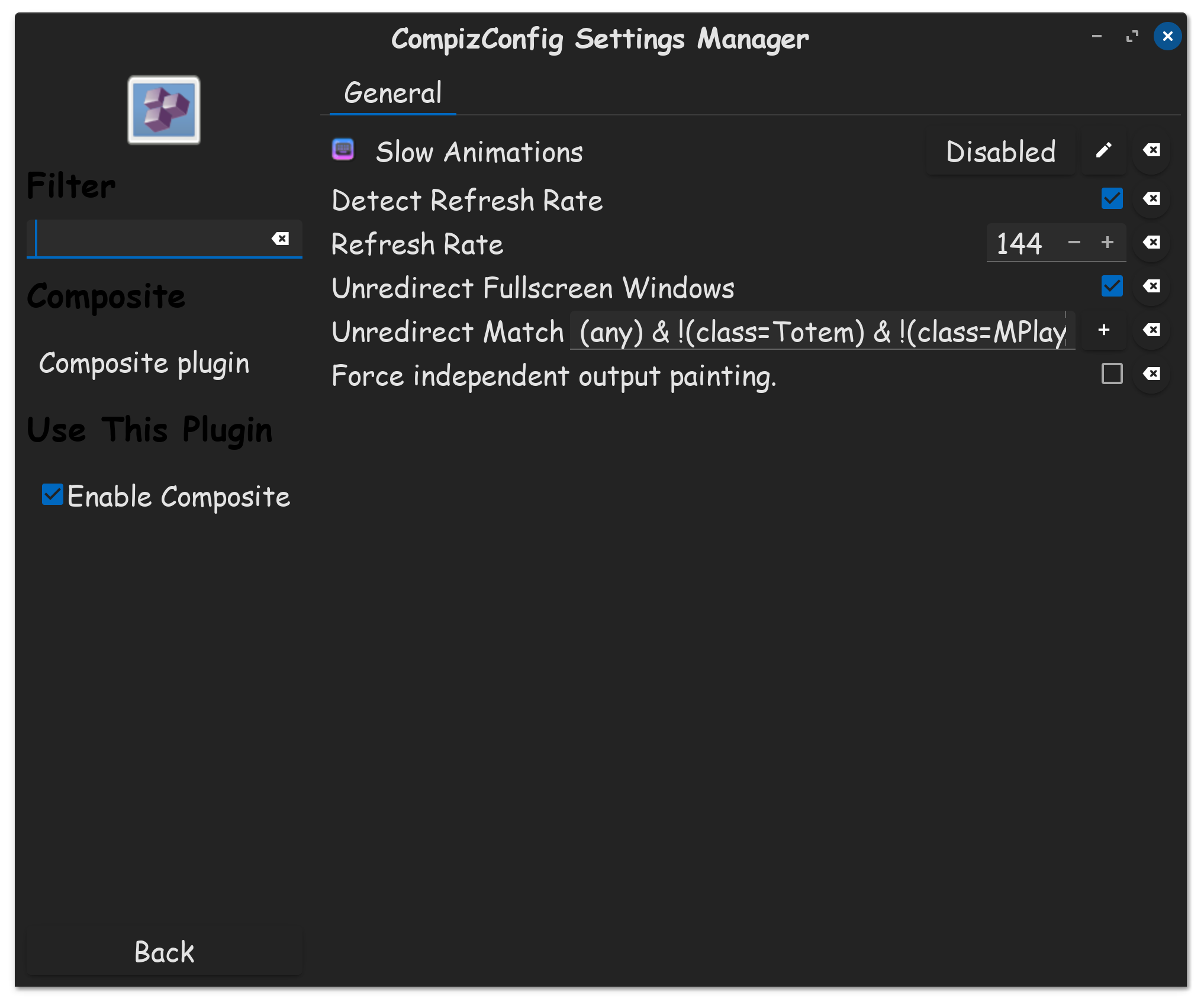Clear the Filter search field
The width and height of the screenshot is (1204, 1005).
point(281,239)
